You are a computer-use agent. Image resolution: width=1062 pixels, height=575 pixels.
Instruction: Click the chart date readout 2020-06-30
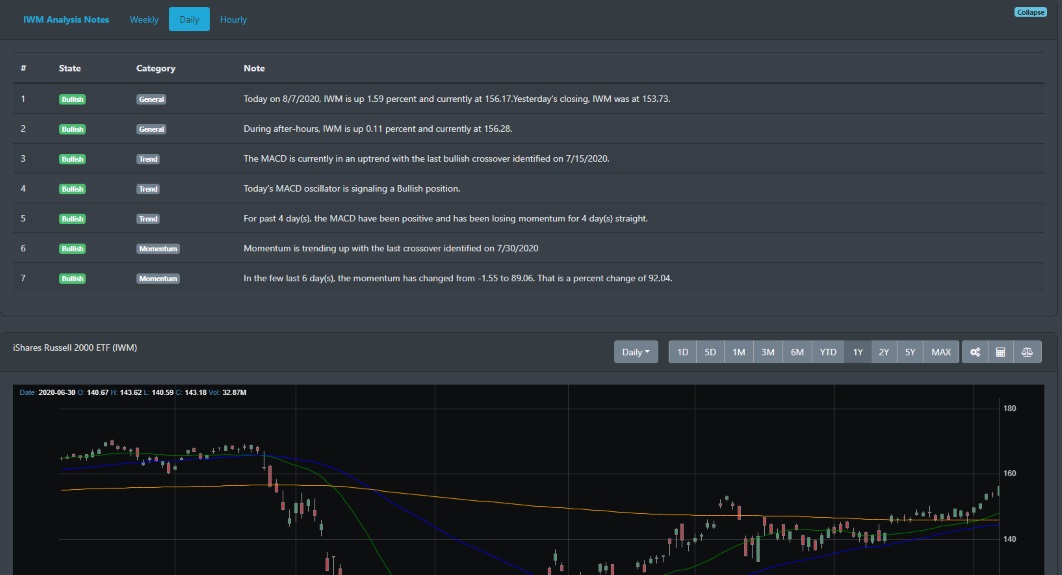tap(57, 392)
